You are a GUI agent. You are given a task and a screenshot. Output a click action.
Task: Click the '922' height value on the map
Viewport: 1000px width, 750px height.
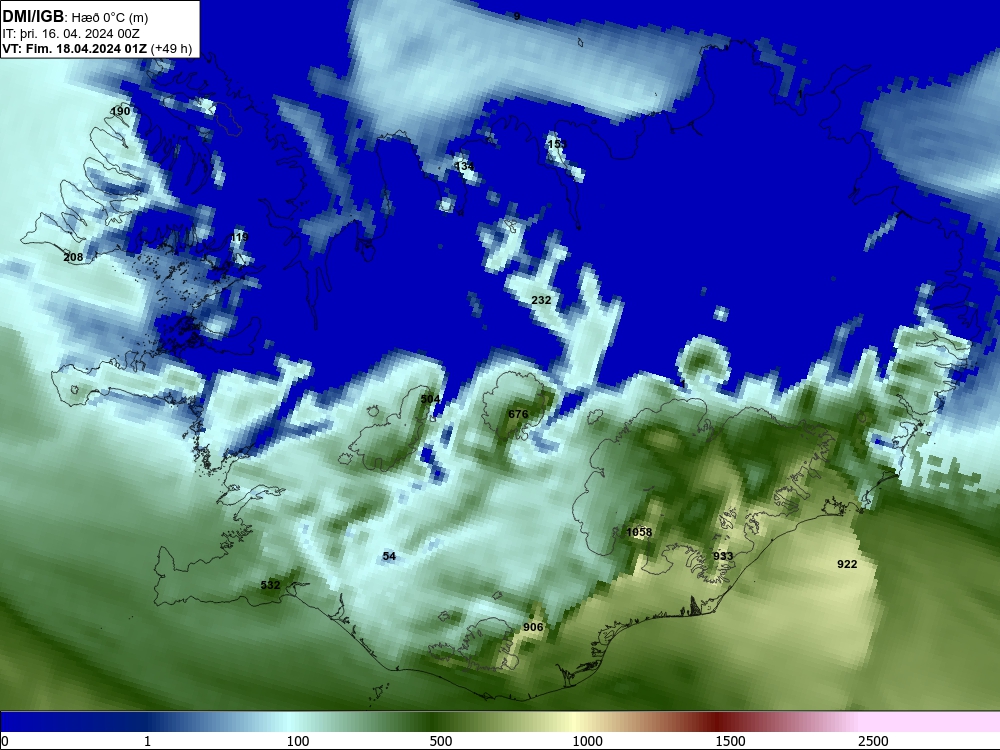pyautogui.click(x=847, y=564)
